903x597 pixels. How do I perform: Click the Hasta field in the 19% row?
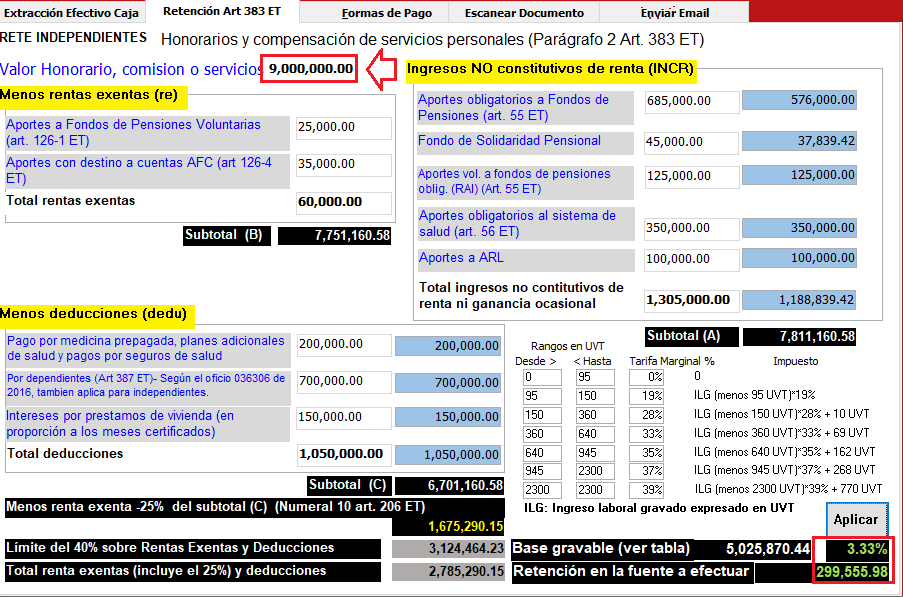[x=595, y=397]
